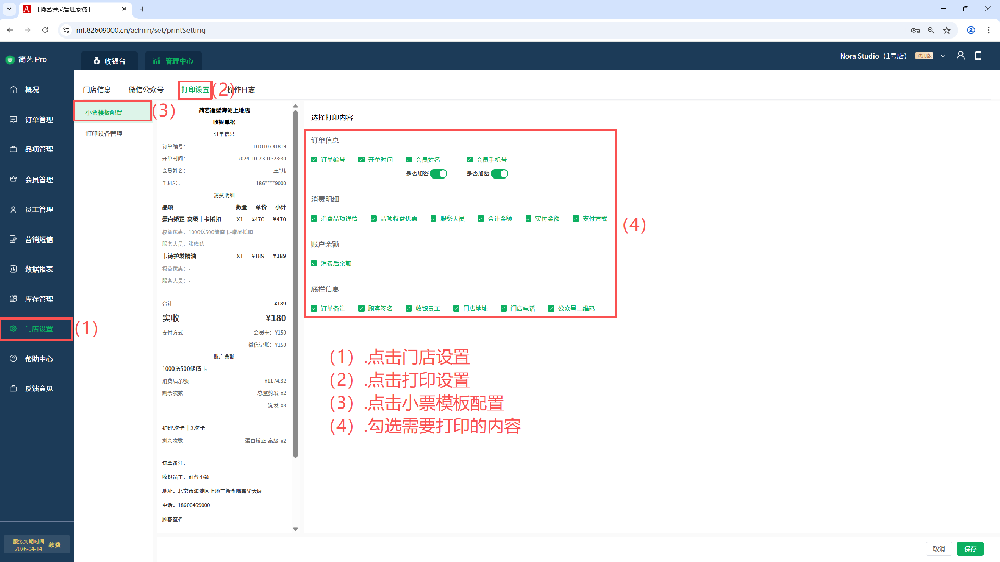1000x562 pixels.
Task: Uncheck the first checkbox under 订单信息
Action: 314,159
